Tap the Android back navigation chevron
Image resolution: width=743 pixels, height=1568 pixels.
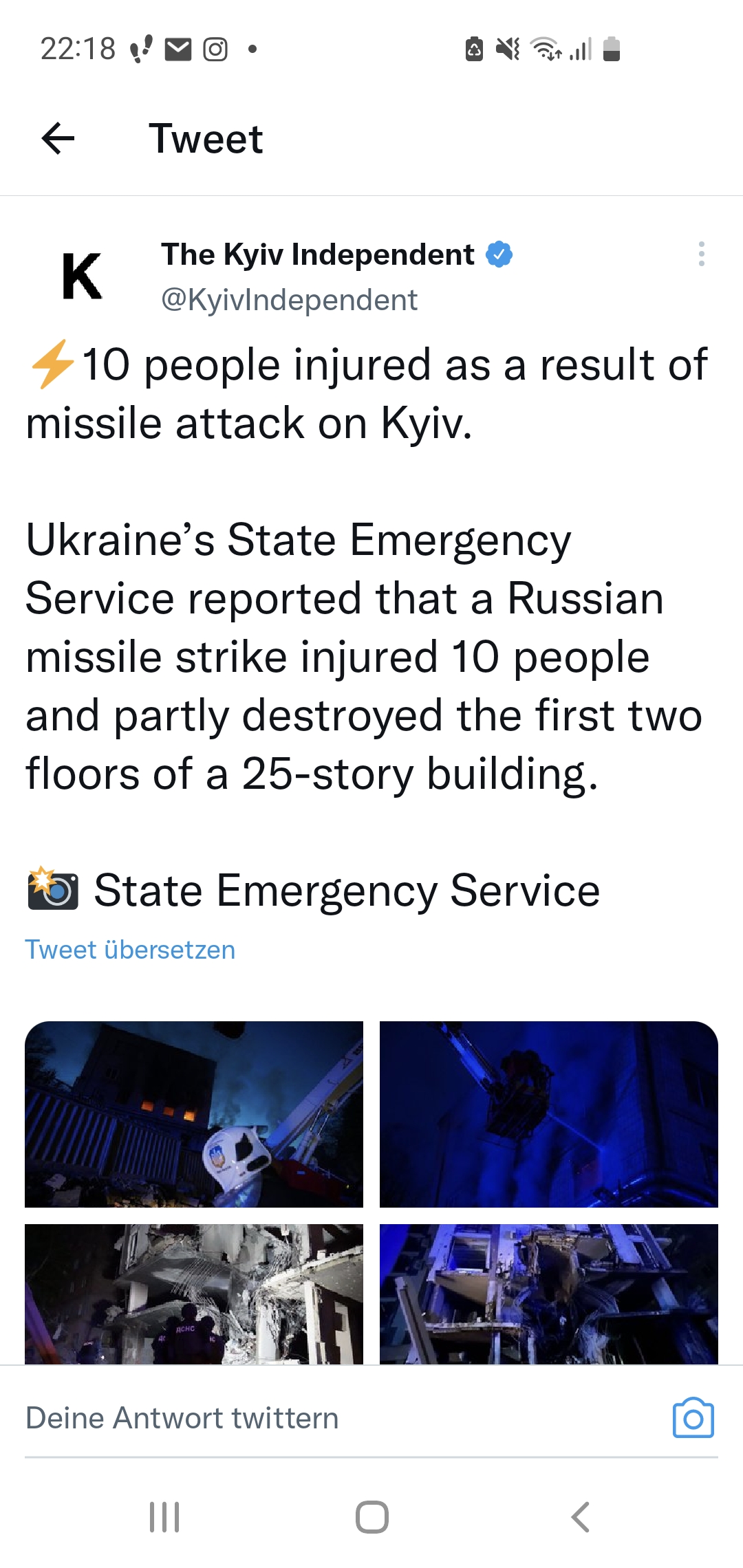(580, 1516)
